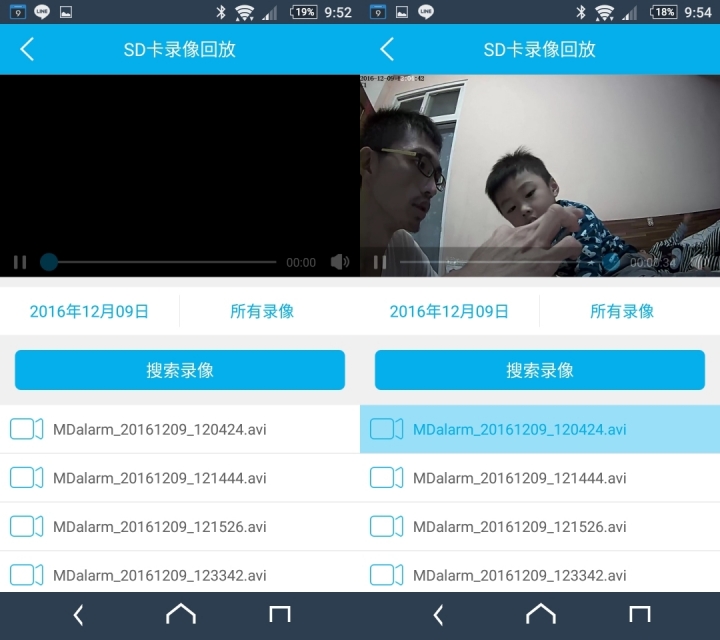Pause playback in the right video player

[x=380, y=262]
